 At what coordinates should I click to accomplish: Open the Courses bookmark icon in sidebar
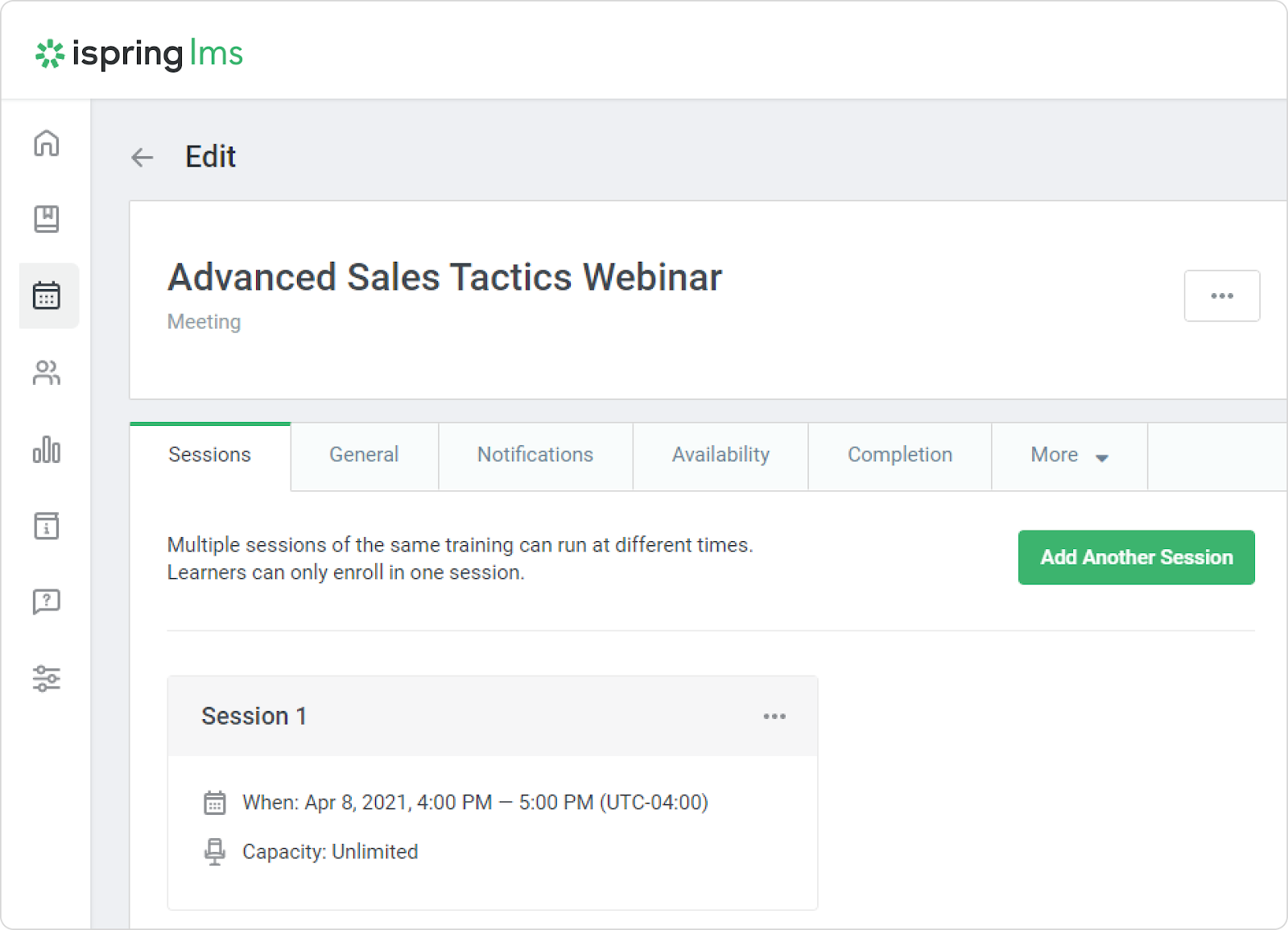click(47, 219)
